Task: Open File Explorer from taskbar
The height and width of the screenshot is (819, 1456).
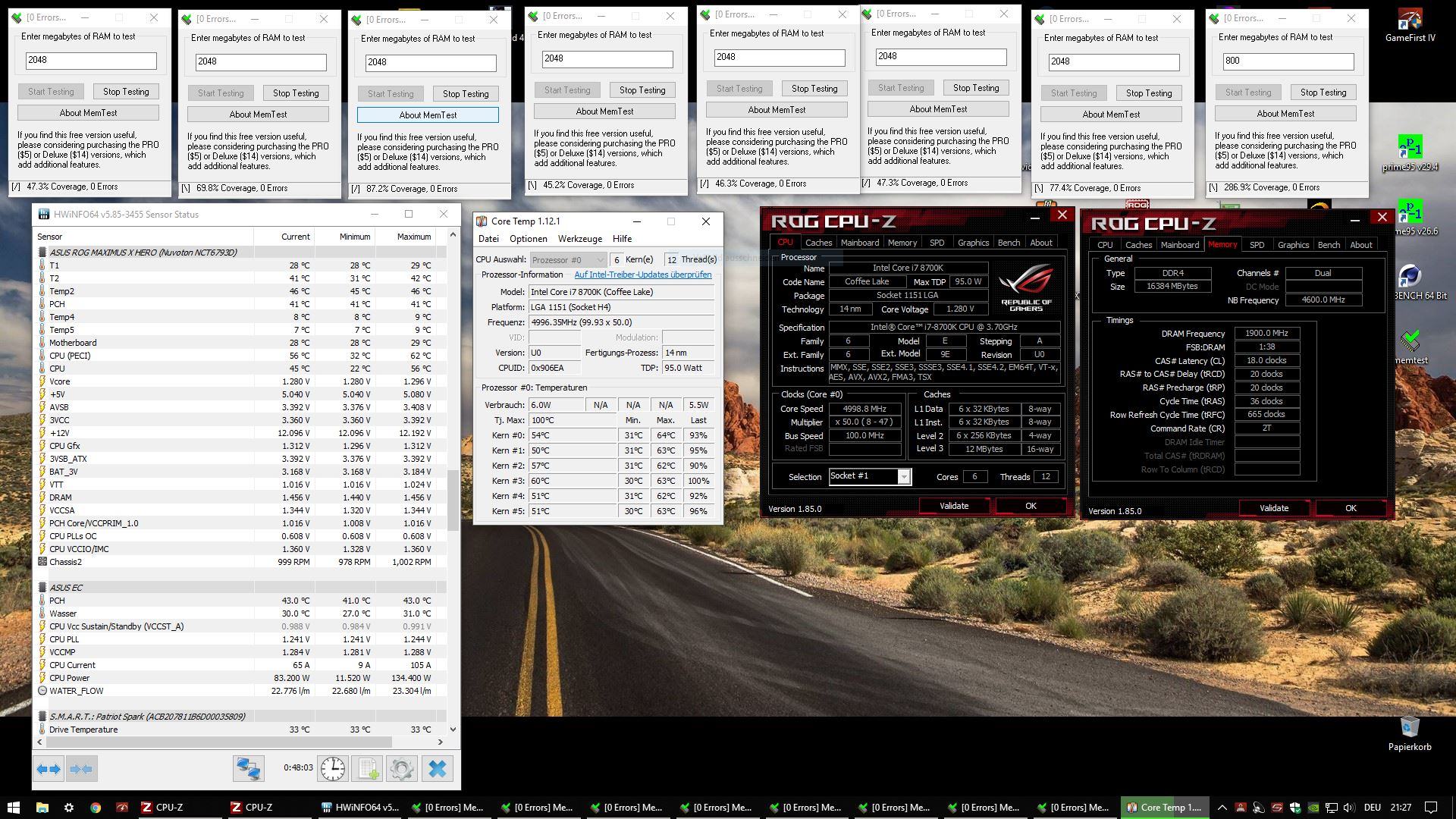Action: click(x=42, y=808)
